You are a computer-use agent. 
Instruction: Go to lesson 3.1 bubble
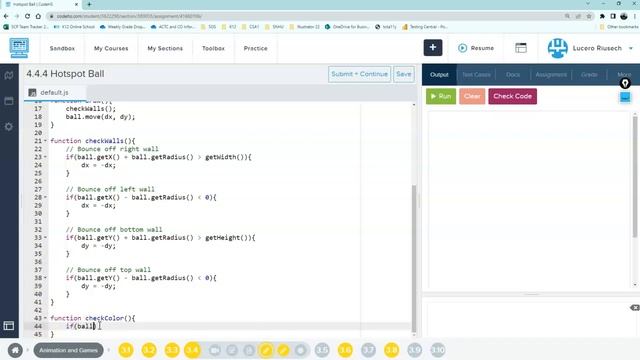(126, 350)
